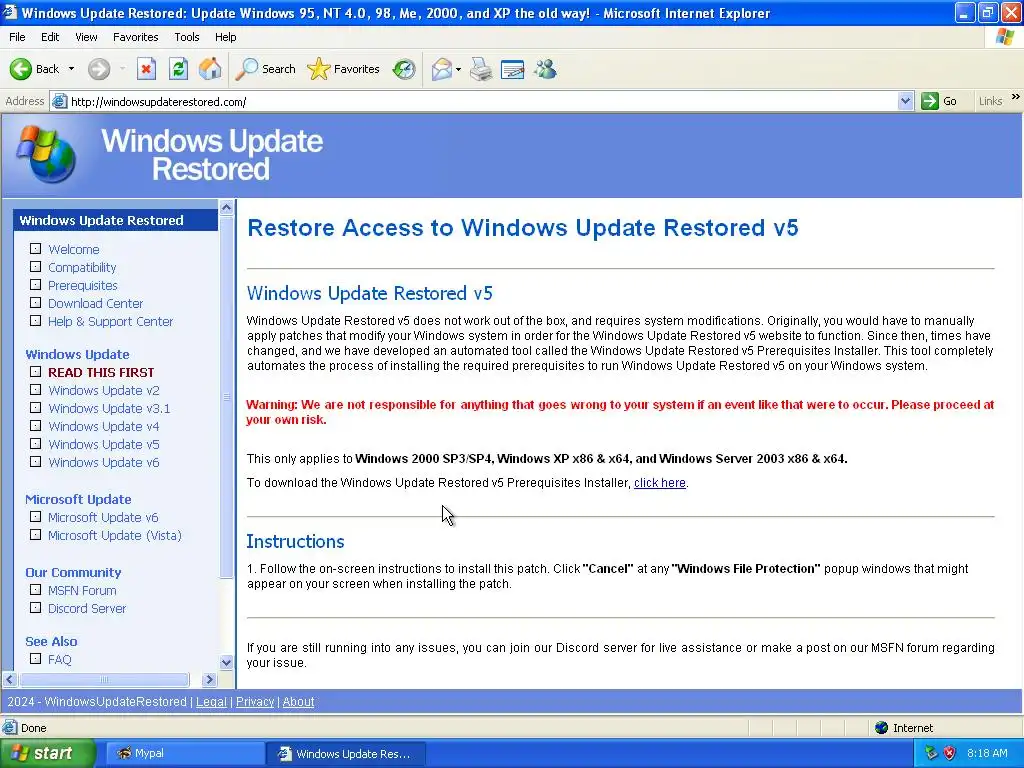Image resolution: width=1024 pixels, height=768 pixels.
Task: Open the View menu
Action: pos(86,37)
